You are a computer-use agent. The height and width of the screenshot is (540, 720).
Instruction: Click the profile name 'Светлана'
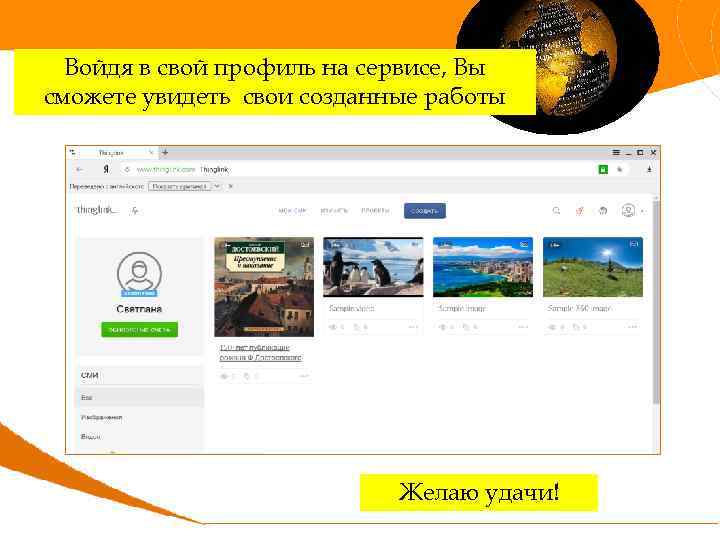(139, 309)
